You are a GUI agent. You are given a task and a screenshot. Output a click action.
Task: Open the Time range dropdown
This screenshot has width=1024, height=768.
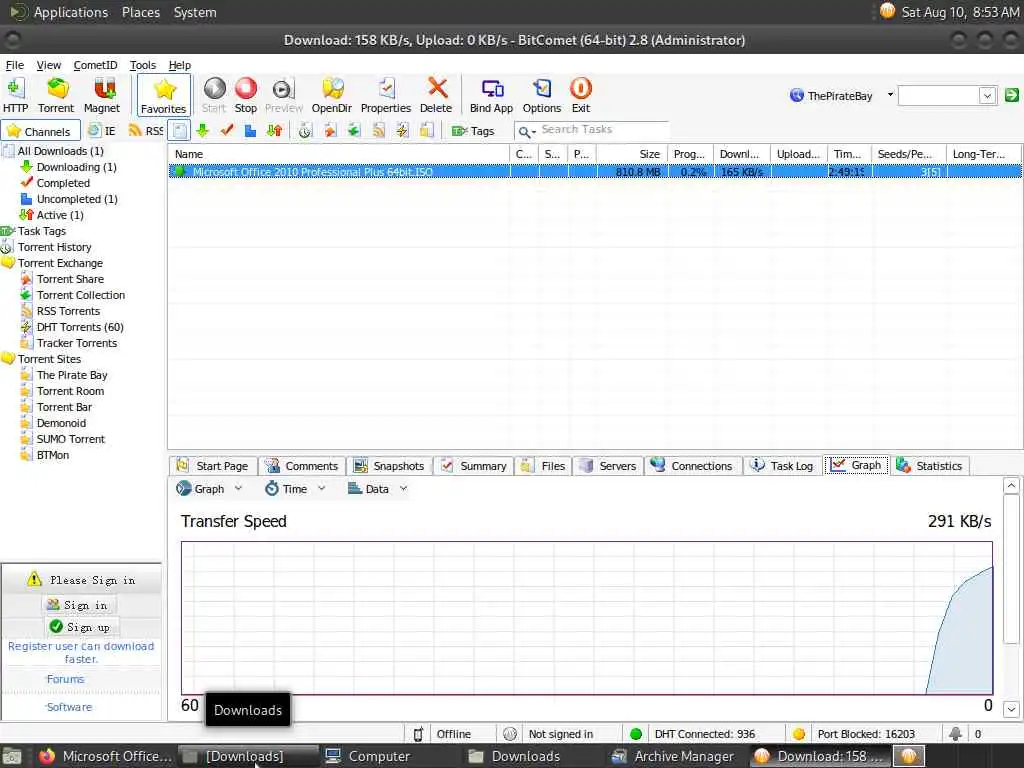295,488
